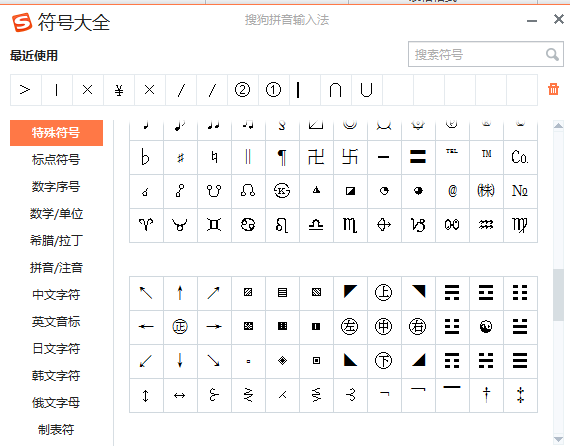Image resolution: width=570 pixels, height=446 pixels.
Task: Insert the № numero symbol
Action: click(520, 191)
